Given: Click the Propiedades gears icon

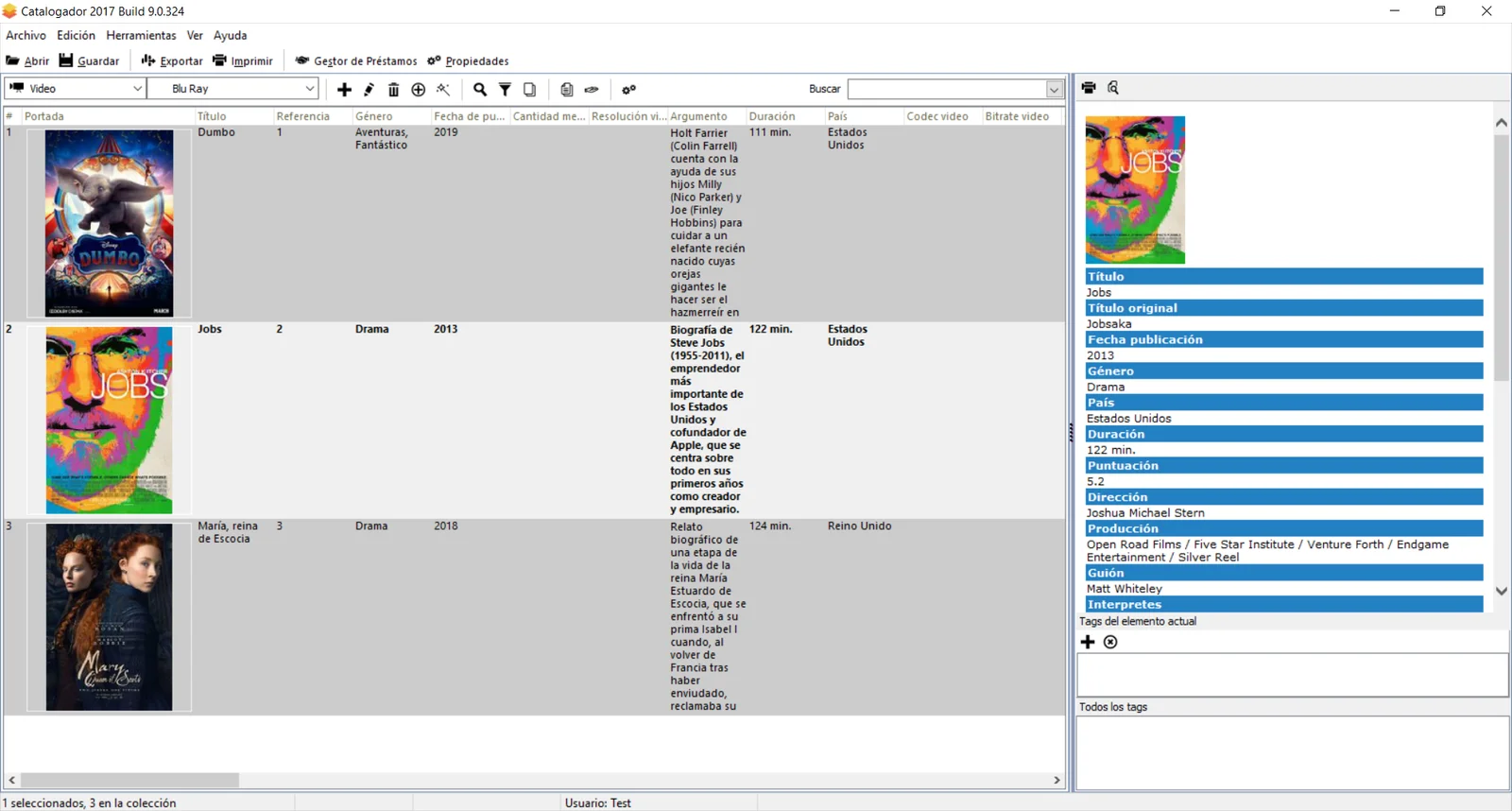Looking at the screenshot, I should 434,60.
